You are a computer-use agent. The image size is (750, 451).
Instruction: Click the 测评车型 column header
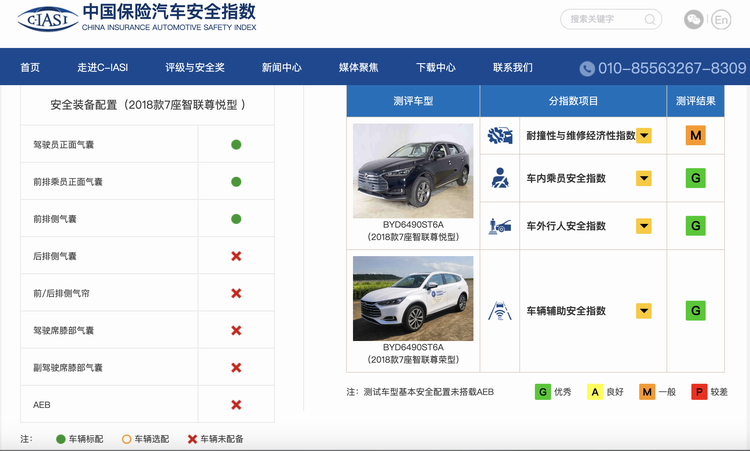[413, 101]
